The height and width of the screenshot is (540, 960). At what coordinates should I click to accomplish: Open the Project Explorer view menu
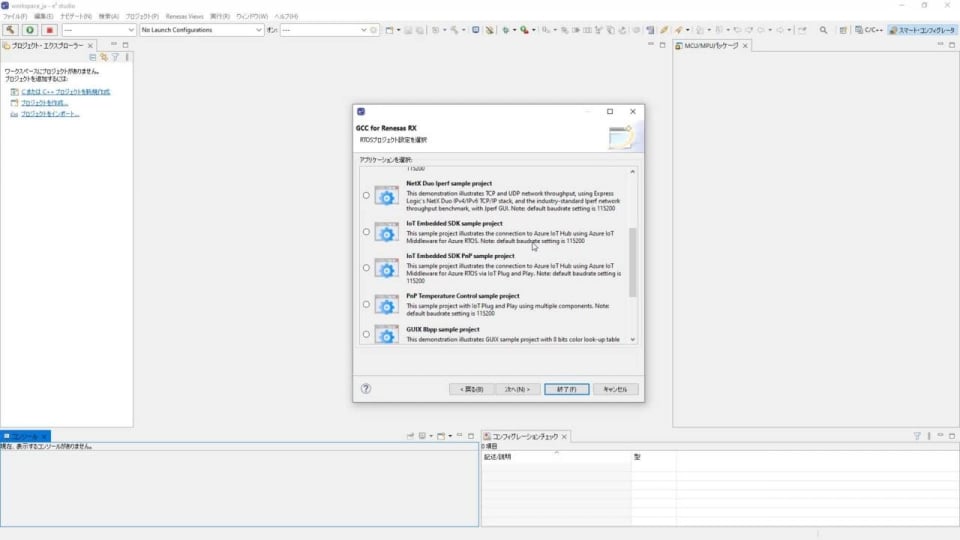127,58
